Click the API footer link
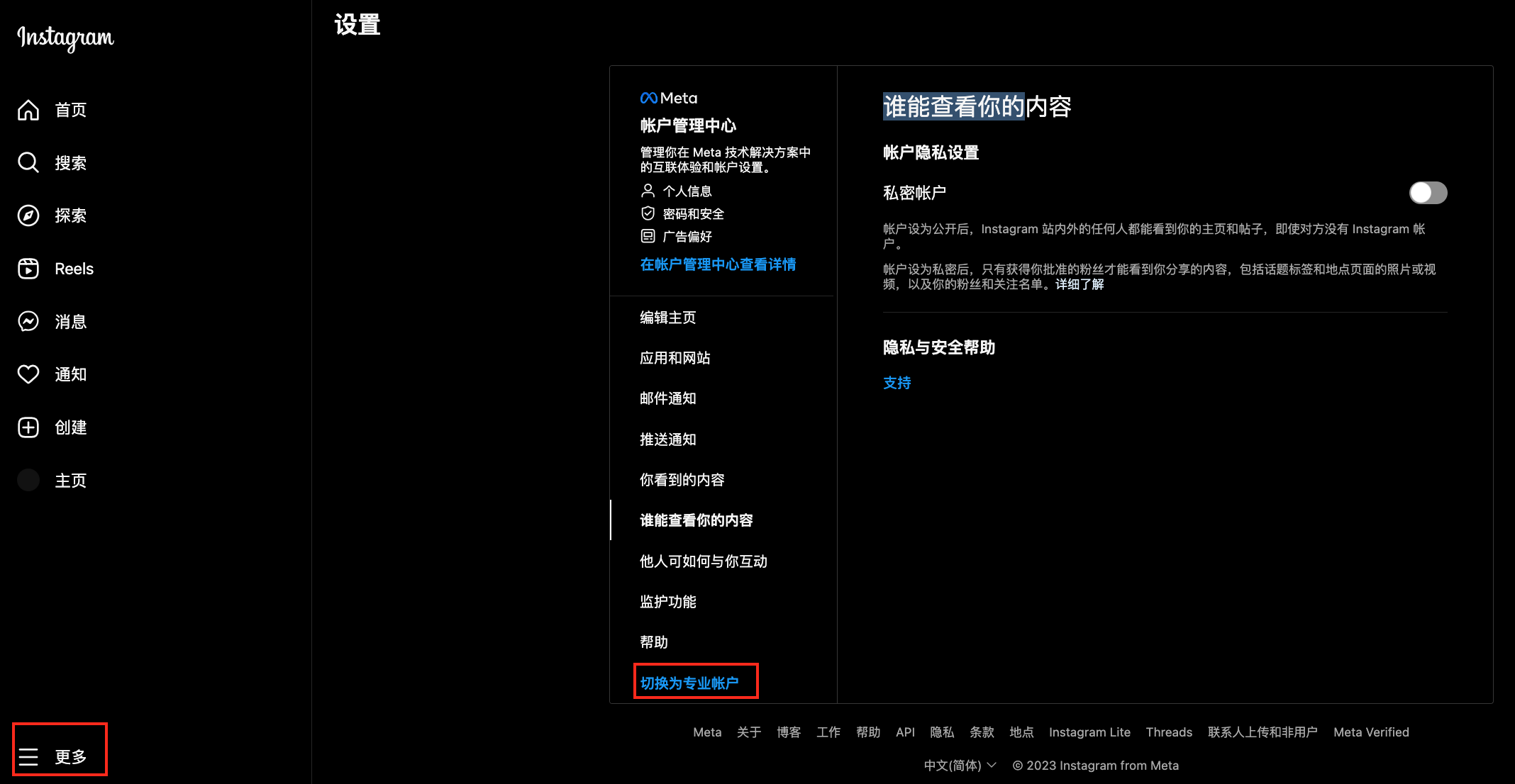Screen dimensions: 1515x784 click(905, 732)
